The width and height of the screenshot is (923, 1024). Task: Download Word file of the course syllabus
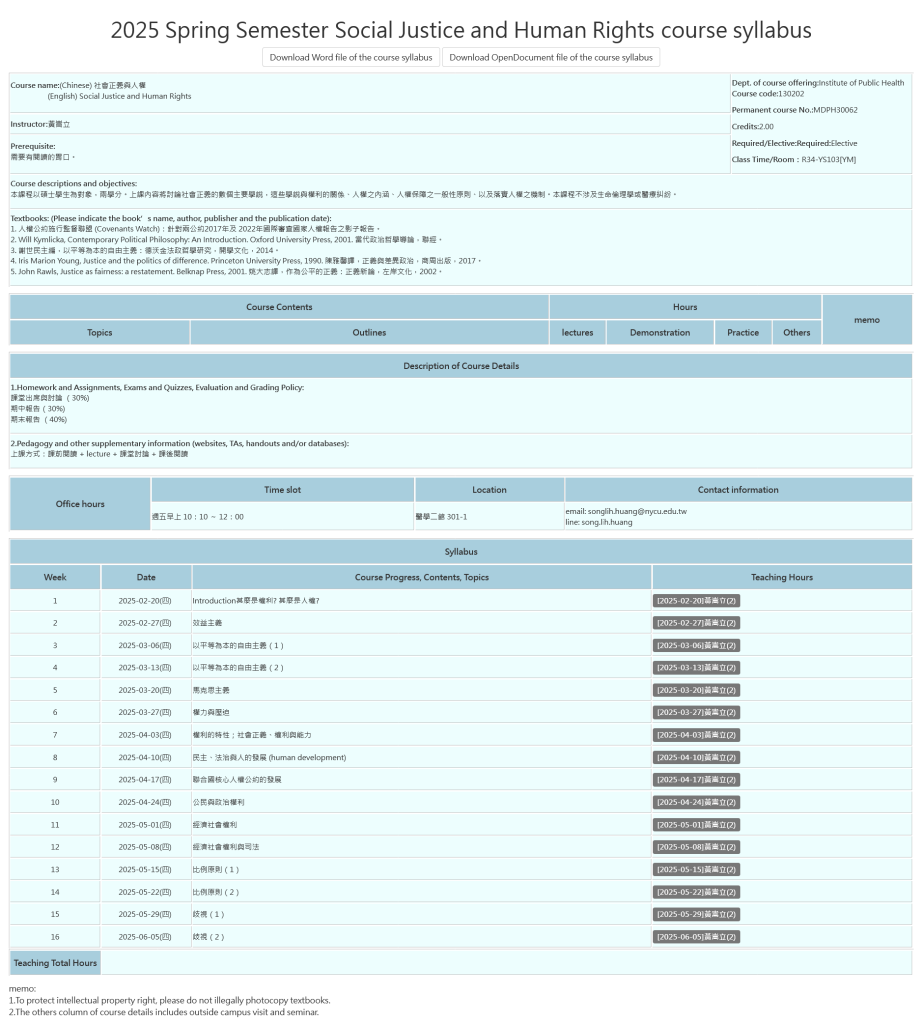(x=351, y=57)
